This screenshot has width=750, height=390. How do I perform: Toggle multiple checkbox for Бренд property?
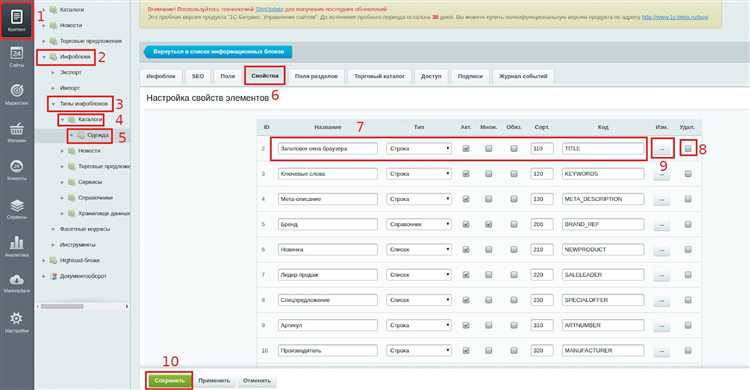488,224
